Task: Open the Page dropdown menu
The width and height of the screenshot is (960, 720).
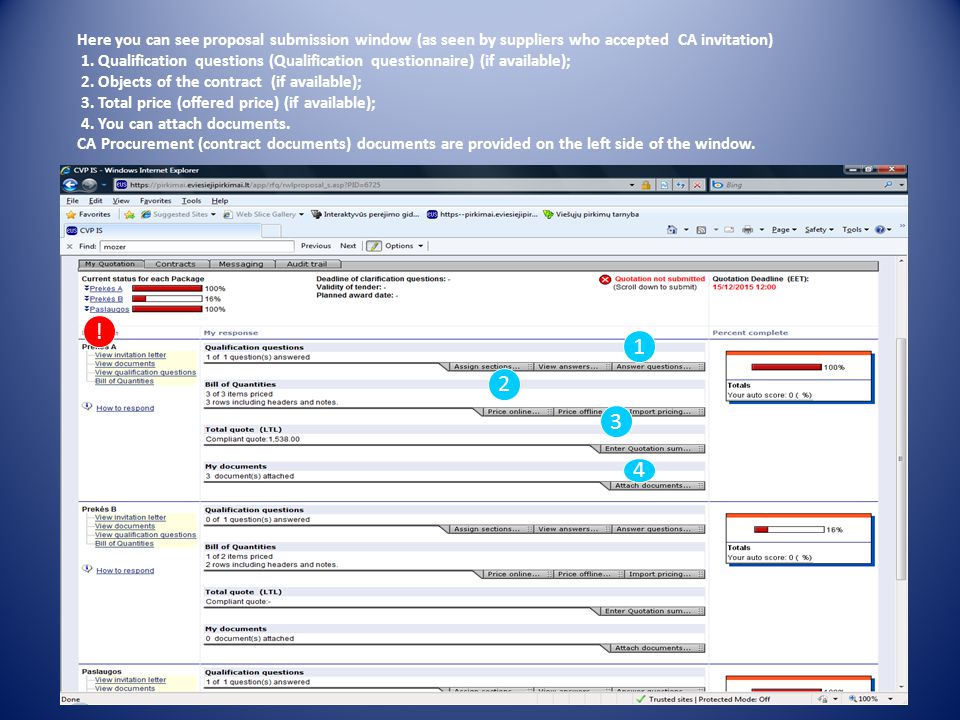Action: click(784, 230)
